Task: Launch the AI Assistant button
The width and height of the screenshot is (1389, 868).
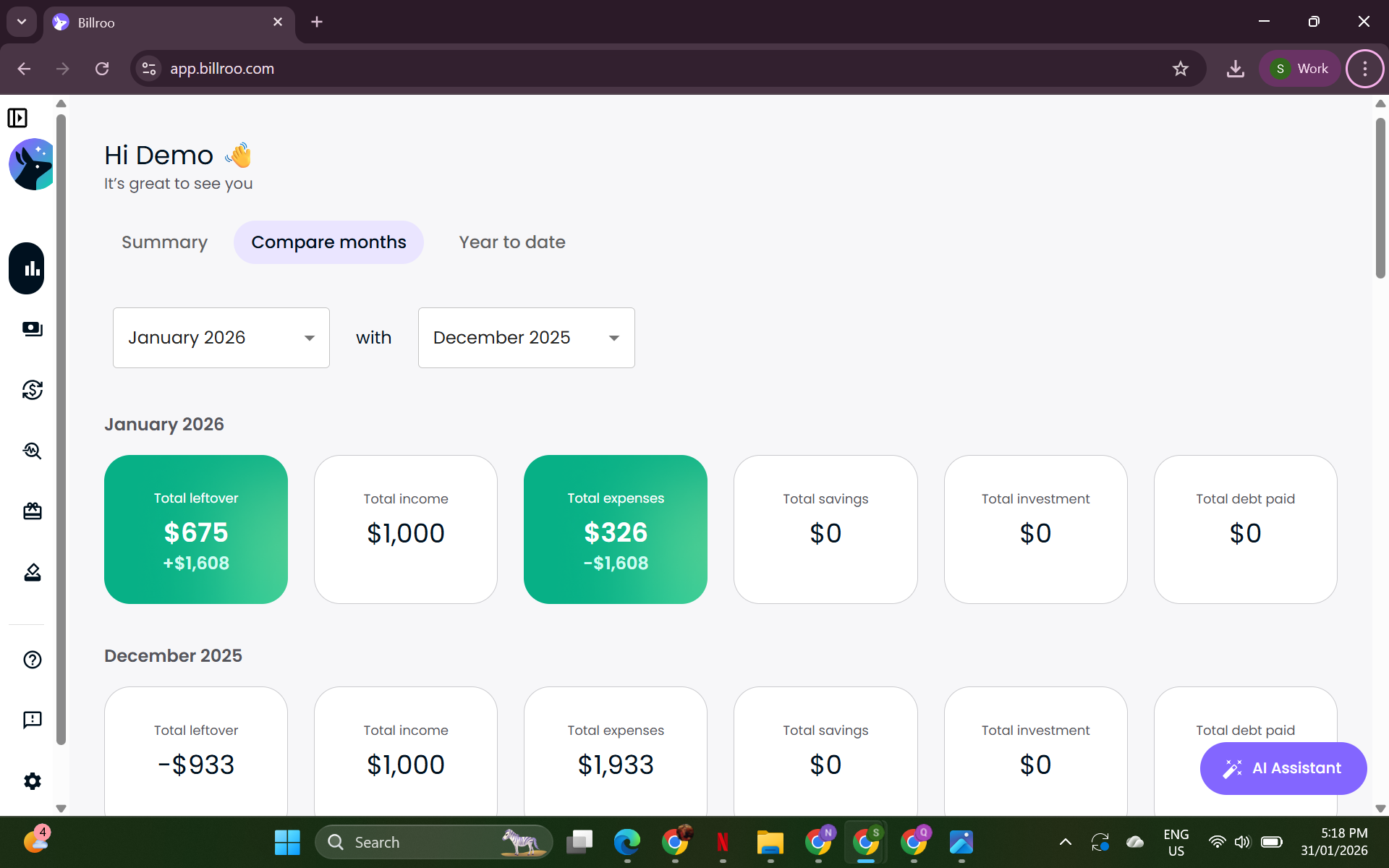Action: point(1283,768)
